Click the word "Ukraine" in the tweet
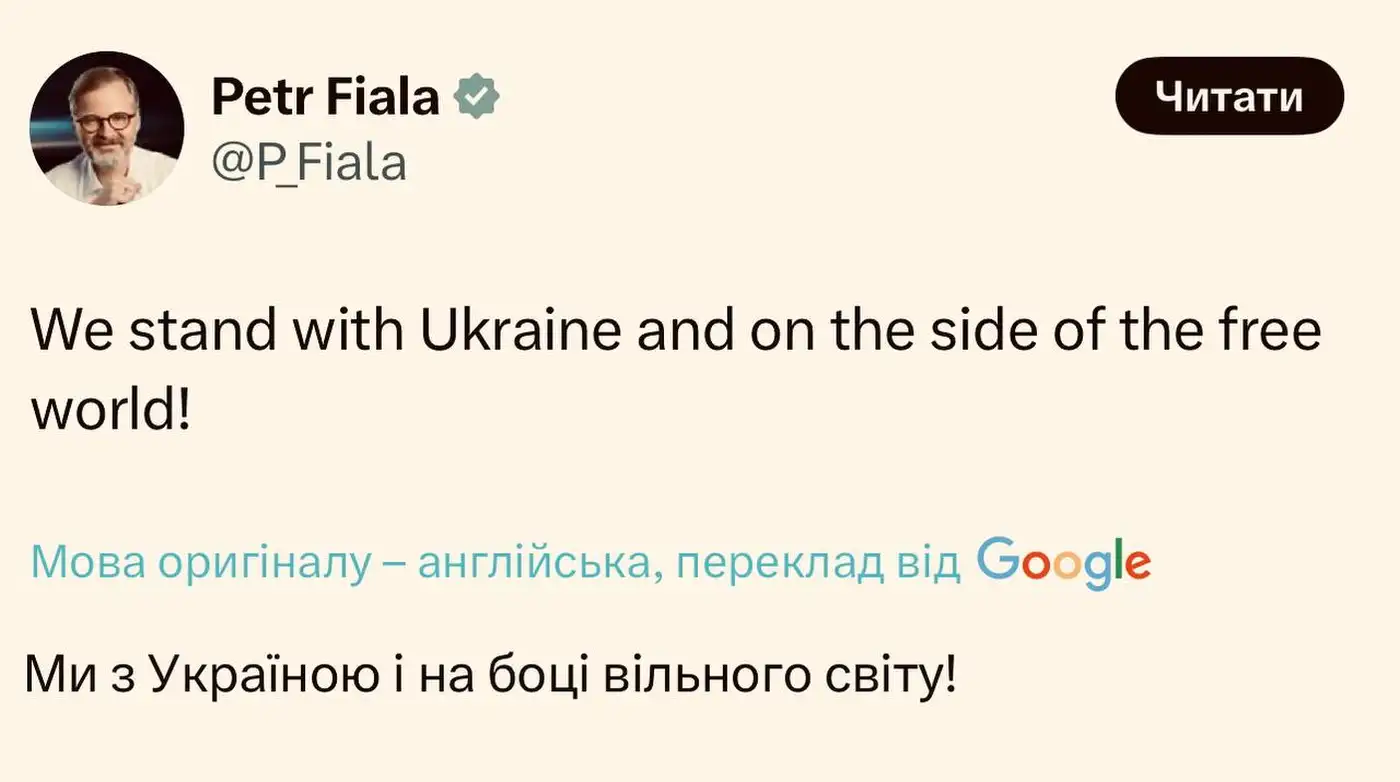The width and height of the screenshot is (1400, 782). [x=521, y=331]
